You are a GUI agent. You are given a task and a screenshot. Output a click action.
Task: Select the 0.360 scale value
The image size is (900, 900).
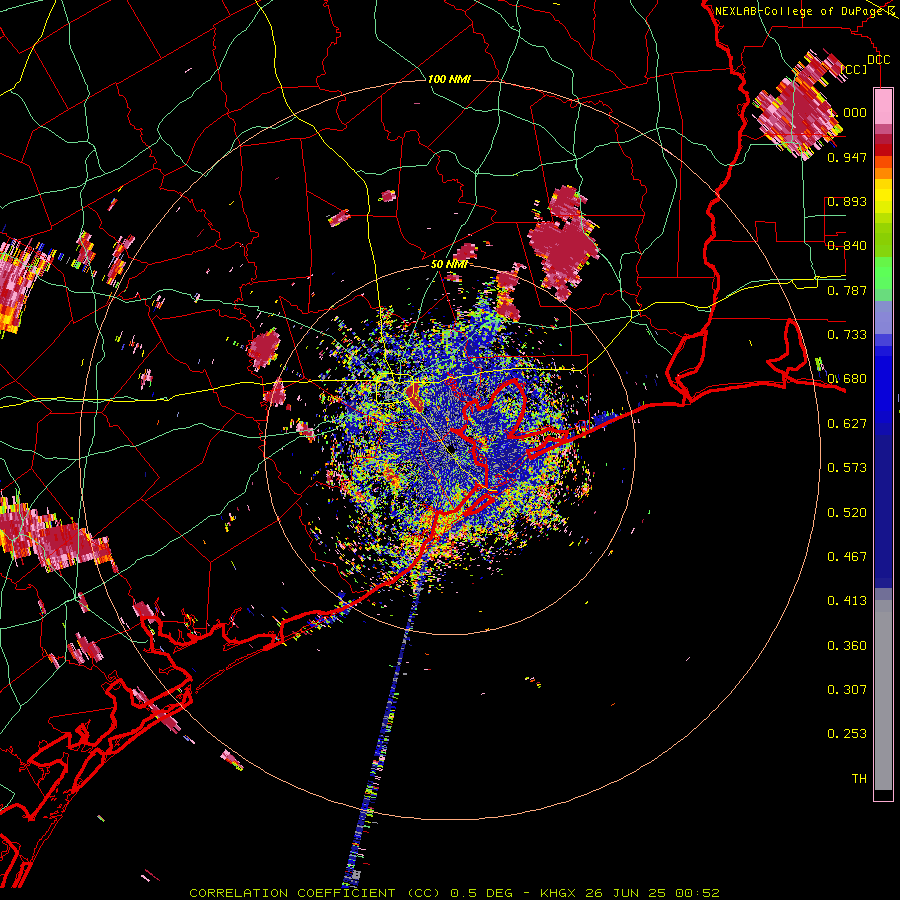click(x=847, y=646)
